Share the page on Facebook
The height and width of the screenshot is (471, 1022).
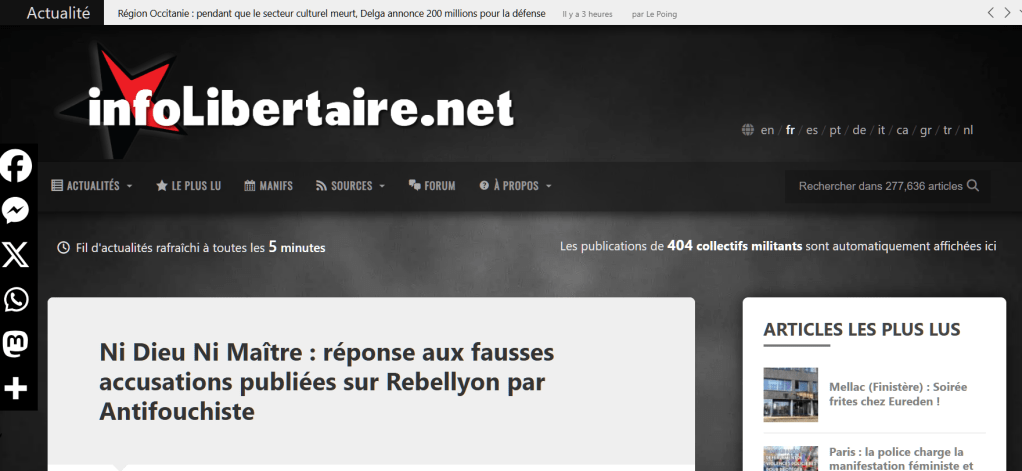pos(16,167)
